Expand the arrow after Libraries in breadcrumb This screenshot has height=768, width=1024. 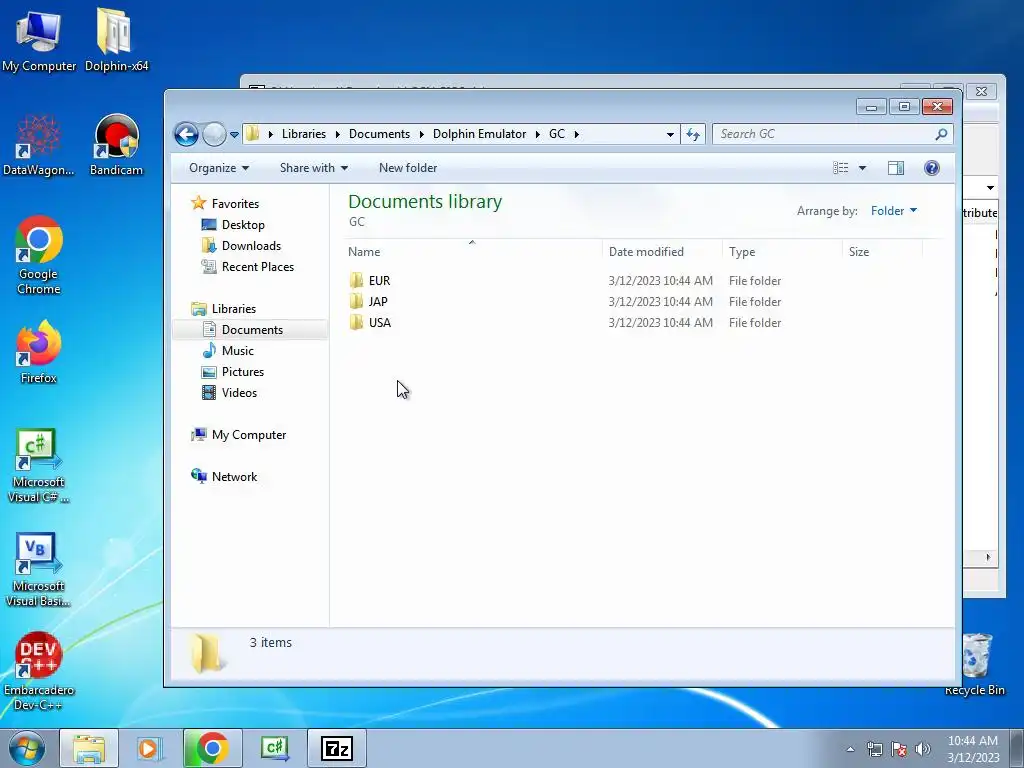pyautogui.click(x=338, y=135)
